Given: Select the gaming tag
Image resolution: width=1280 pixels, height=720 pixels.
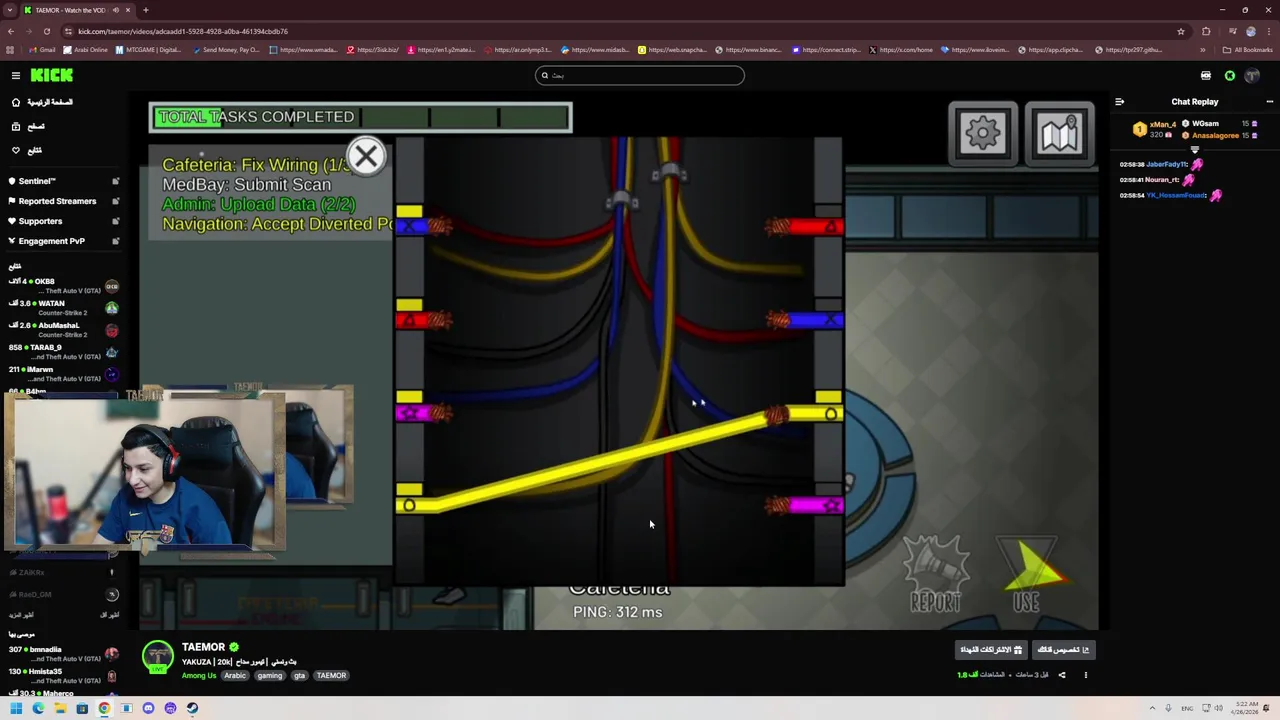Looking at the screenshot, I should coord(270,676).
